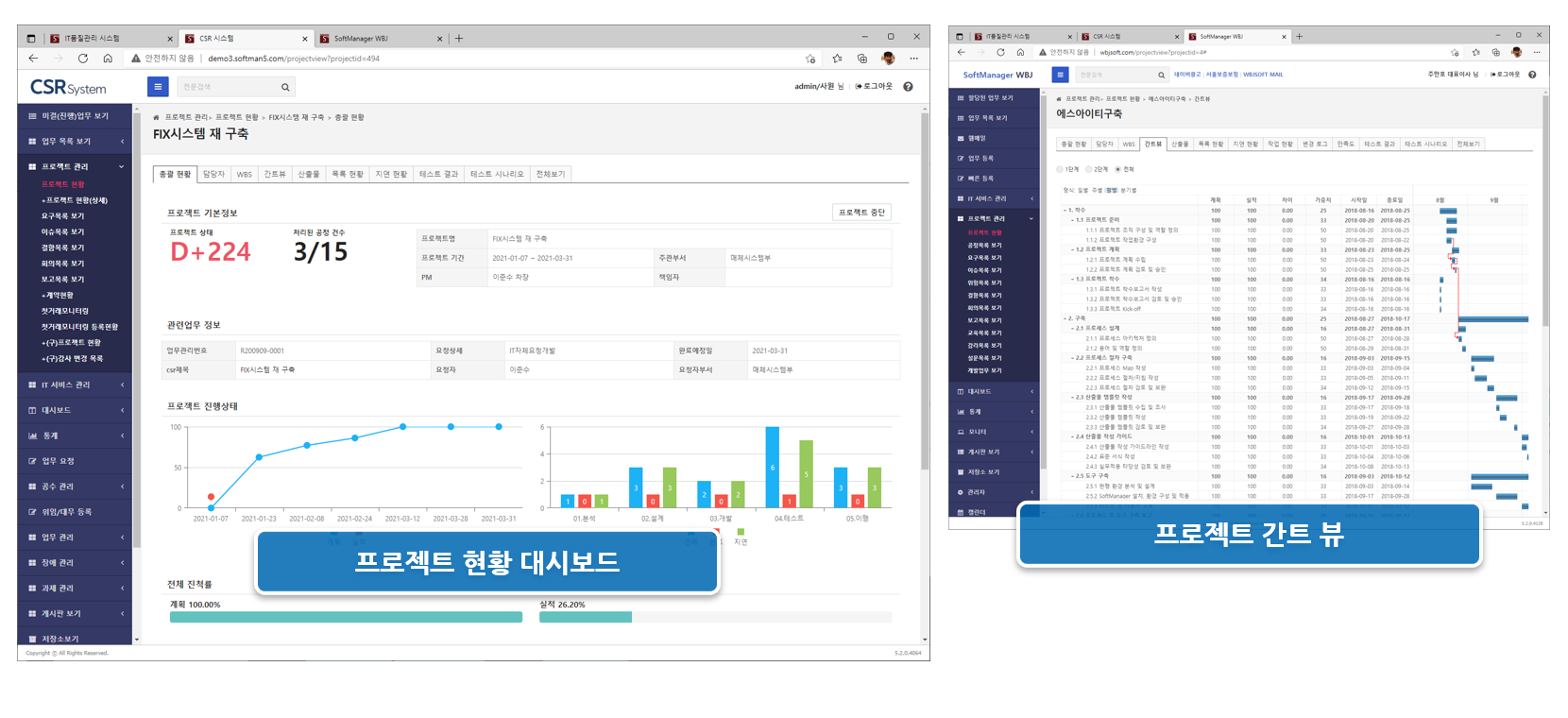Open the 변경 로그 tab in 에스아이티구축
The image size is (1568, 718).
click(1314, 145)
